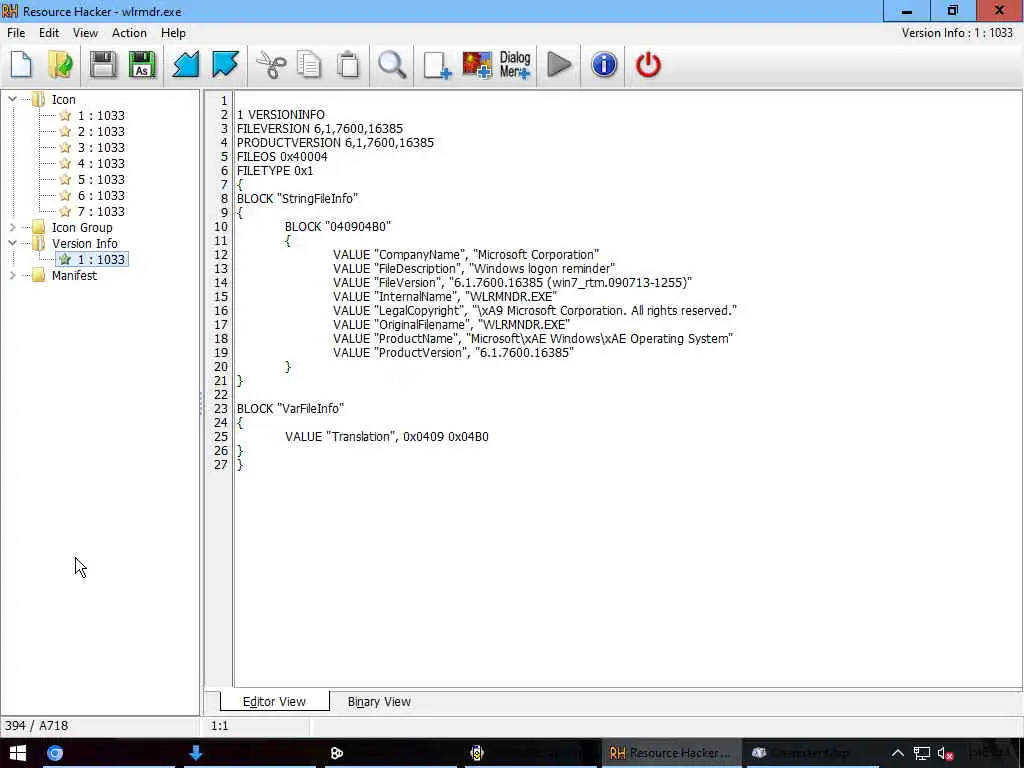Open text search with the magnifier icon

coord(392,65)
